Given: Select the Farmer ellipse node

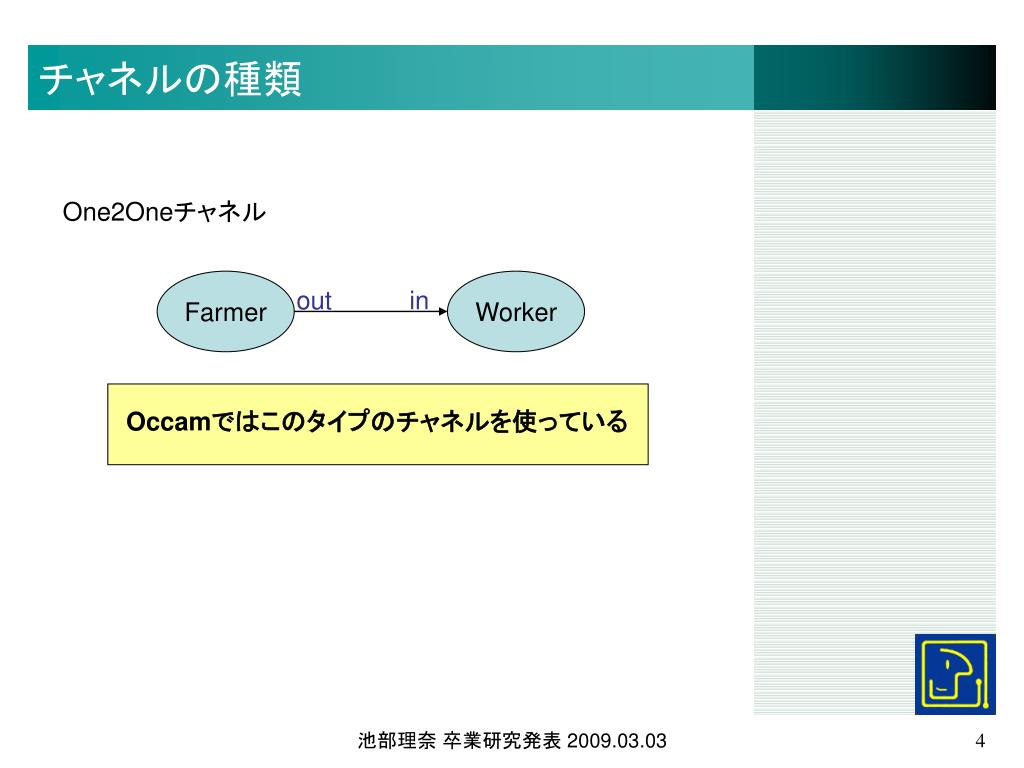Looking at the screenshot, I should tap(225, 312).
